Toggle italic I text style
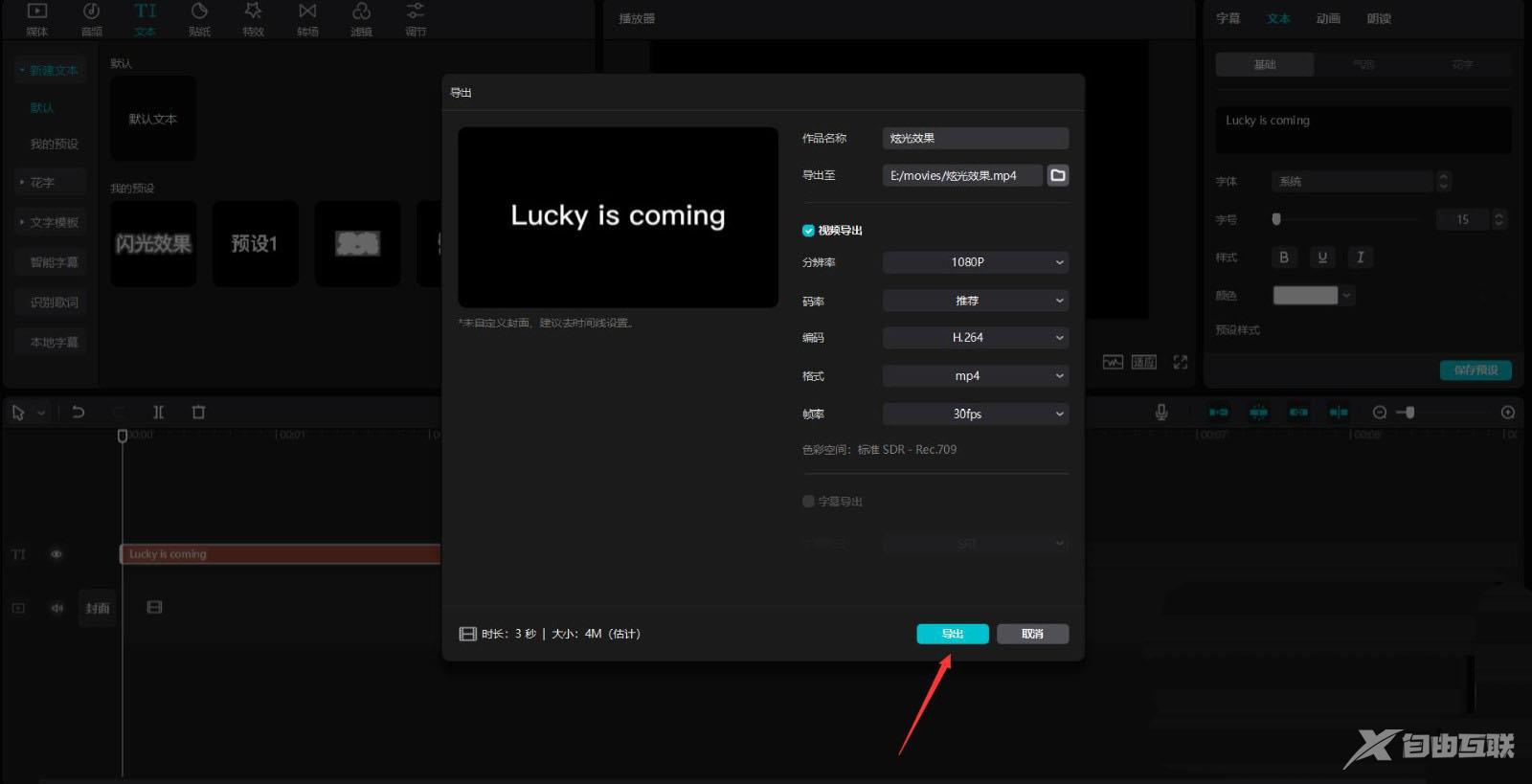1532x784 pixels. pos(1360,258)
